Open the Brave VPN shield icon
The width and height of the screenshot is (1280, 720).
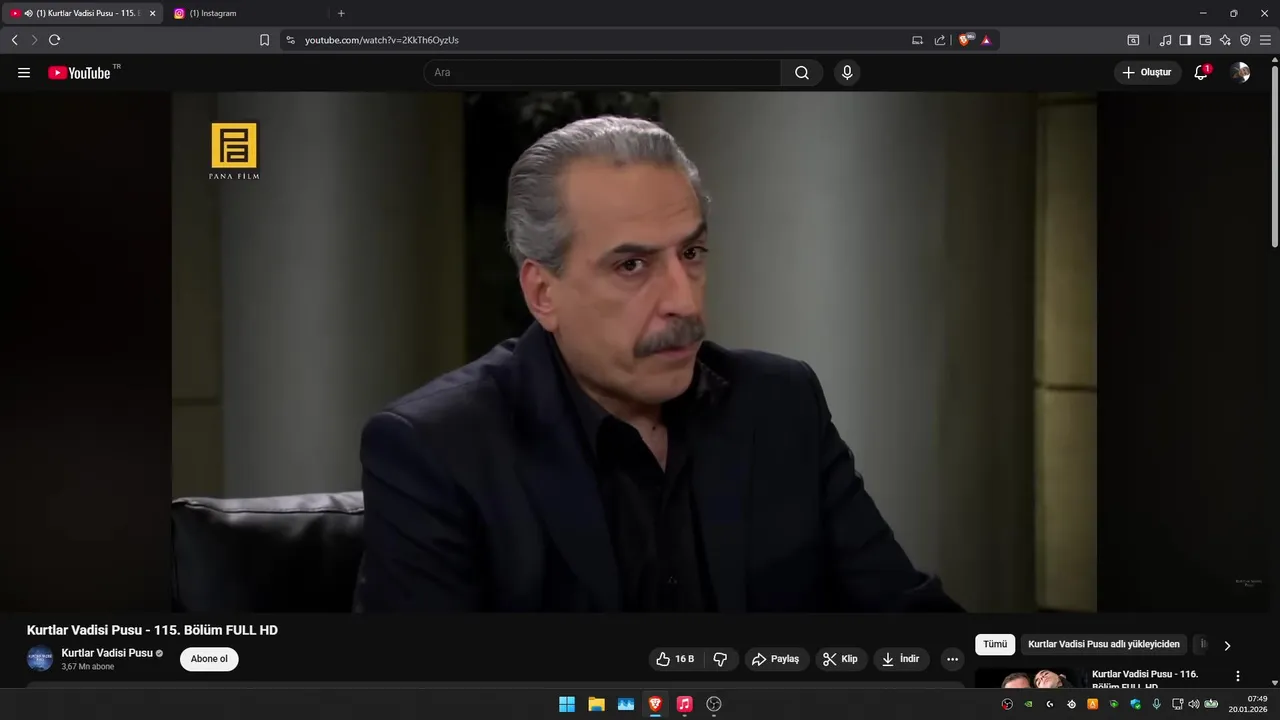click(x=1245, y=40)
